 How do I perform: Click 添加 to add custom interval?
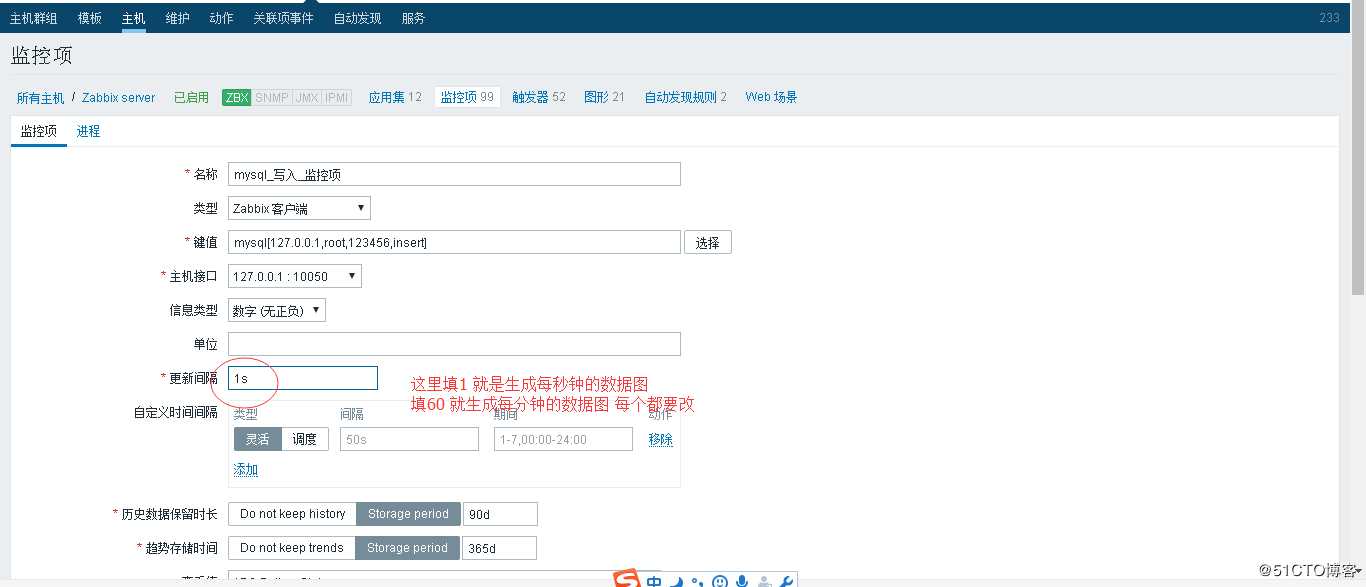point(246,470)
